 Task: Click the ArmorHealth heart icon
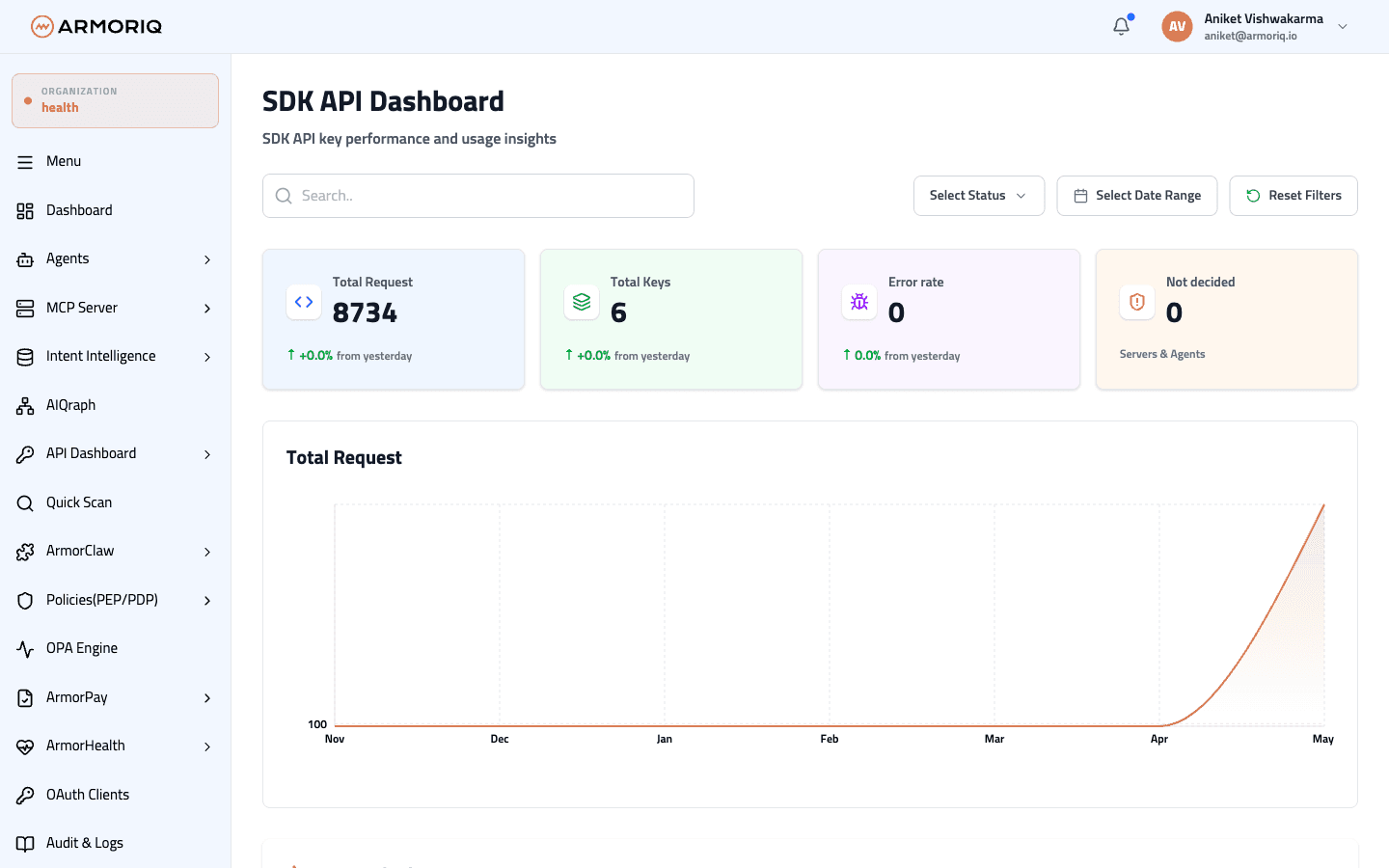click(25, 746)
